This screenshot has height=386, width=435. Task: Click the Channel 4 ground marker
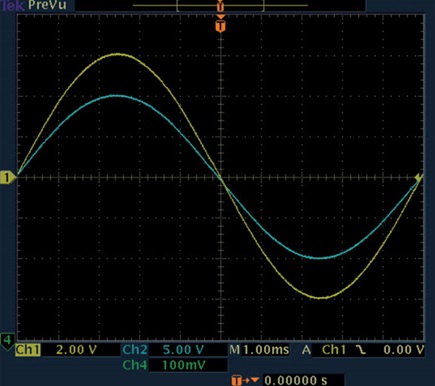coord(7,342)
